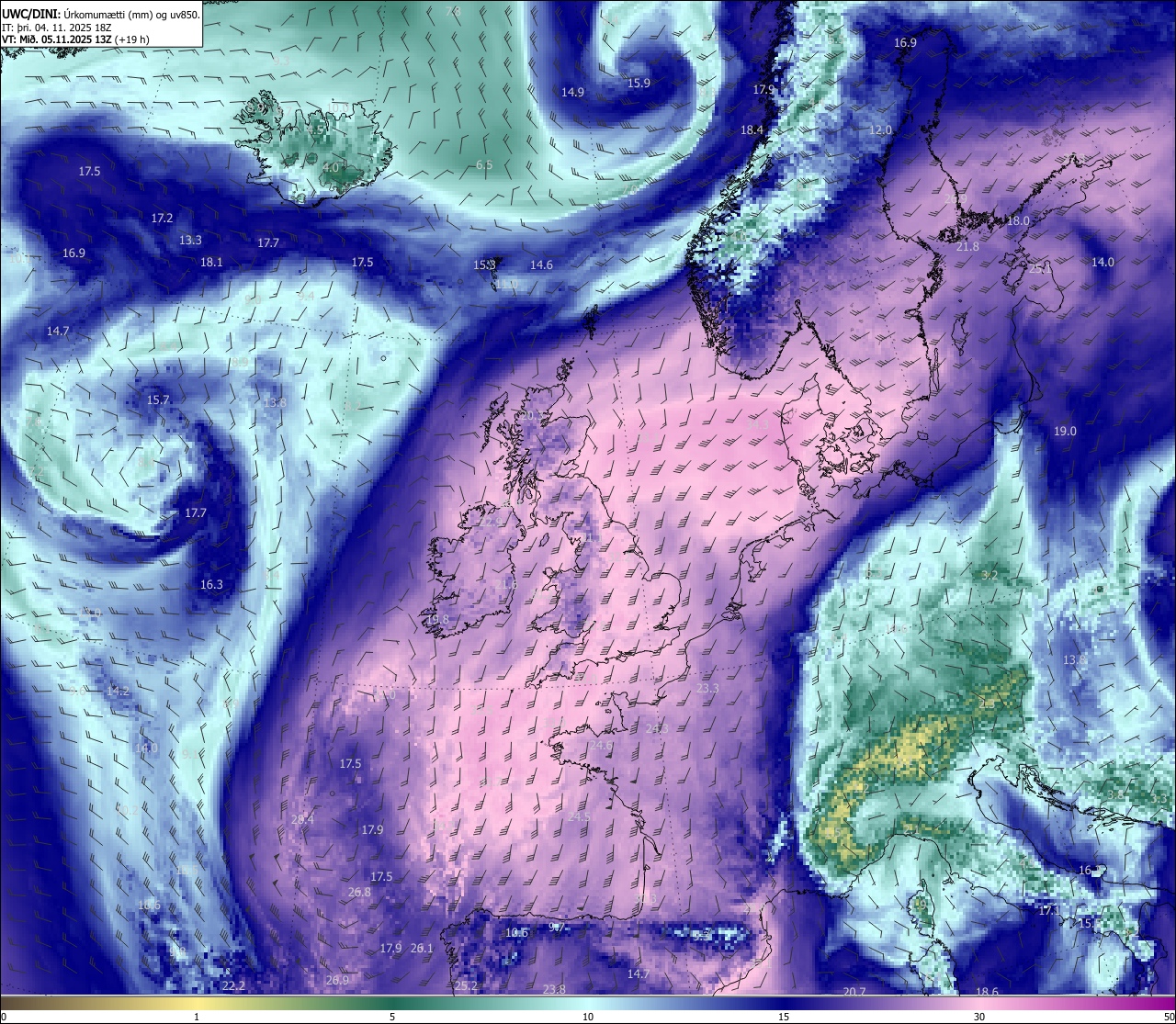Click the 15.9 value in the cyclone swirl
The image size is (1176, 1024).
coord(639,83)
